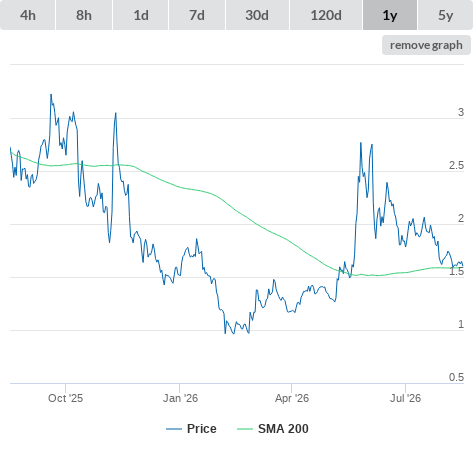Click the active 1y range tab

point(390,15)
